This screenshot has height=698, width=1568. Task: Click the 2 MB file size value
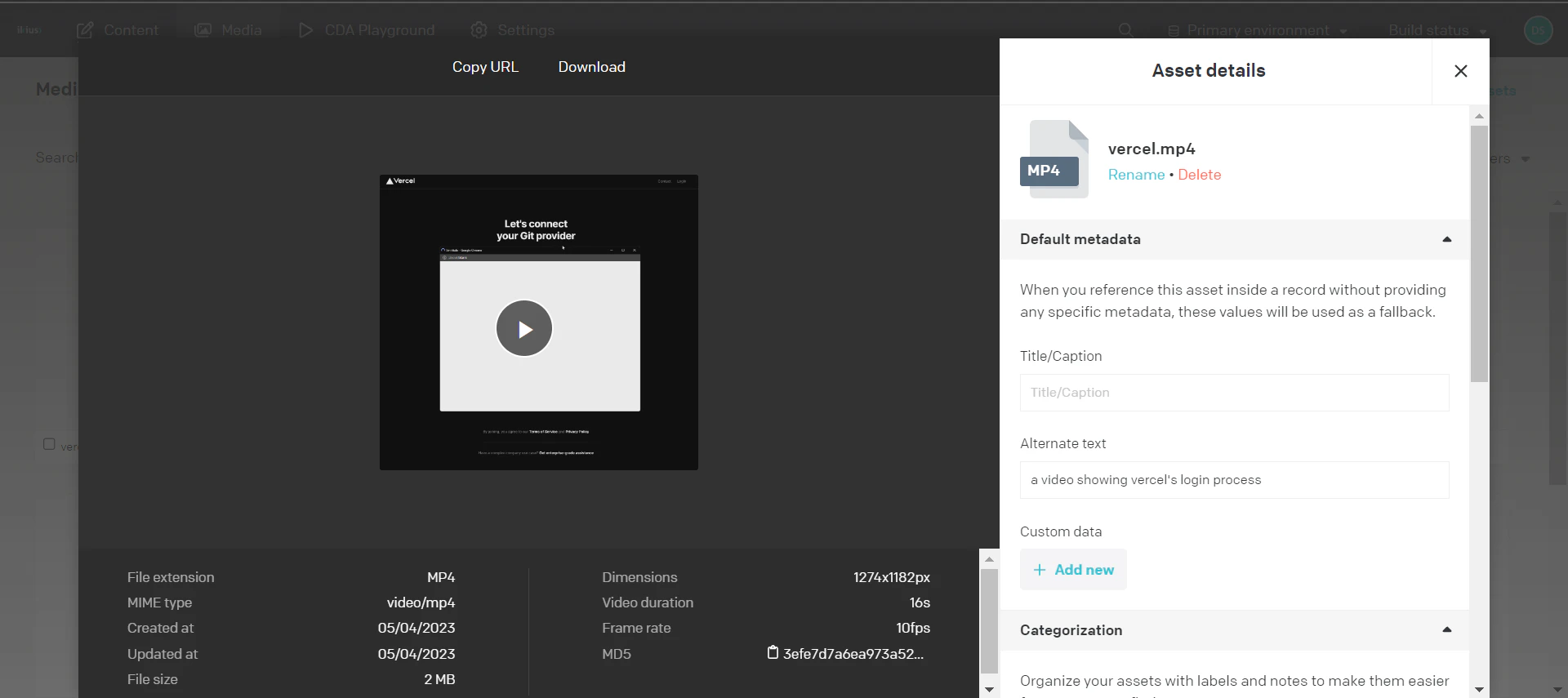(x=439, y=679)
